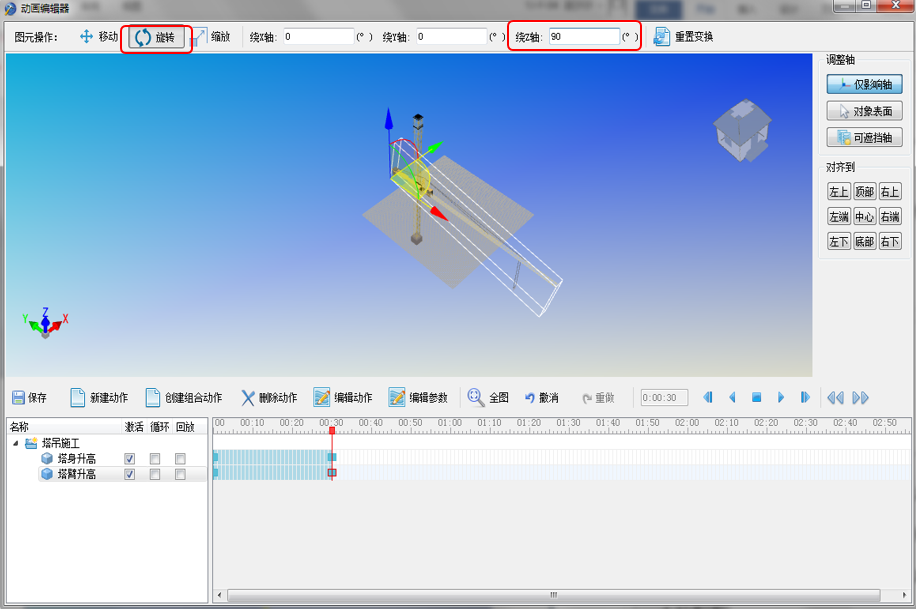Align to 中心
916x609 pixels.
point(865,217)
